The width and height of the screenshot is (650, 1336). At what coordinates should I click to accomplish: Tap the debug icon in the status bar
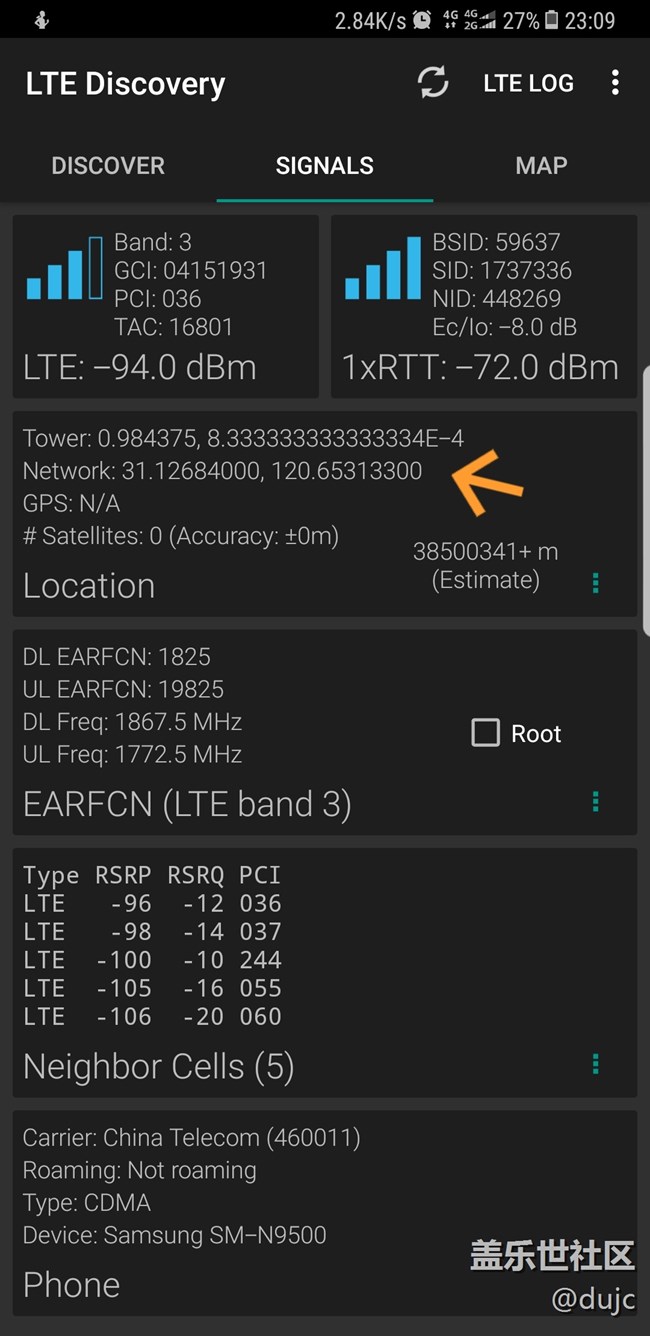(x=40, y=20)
